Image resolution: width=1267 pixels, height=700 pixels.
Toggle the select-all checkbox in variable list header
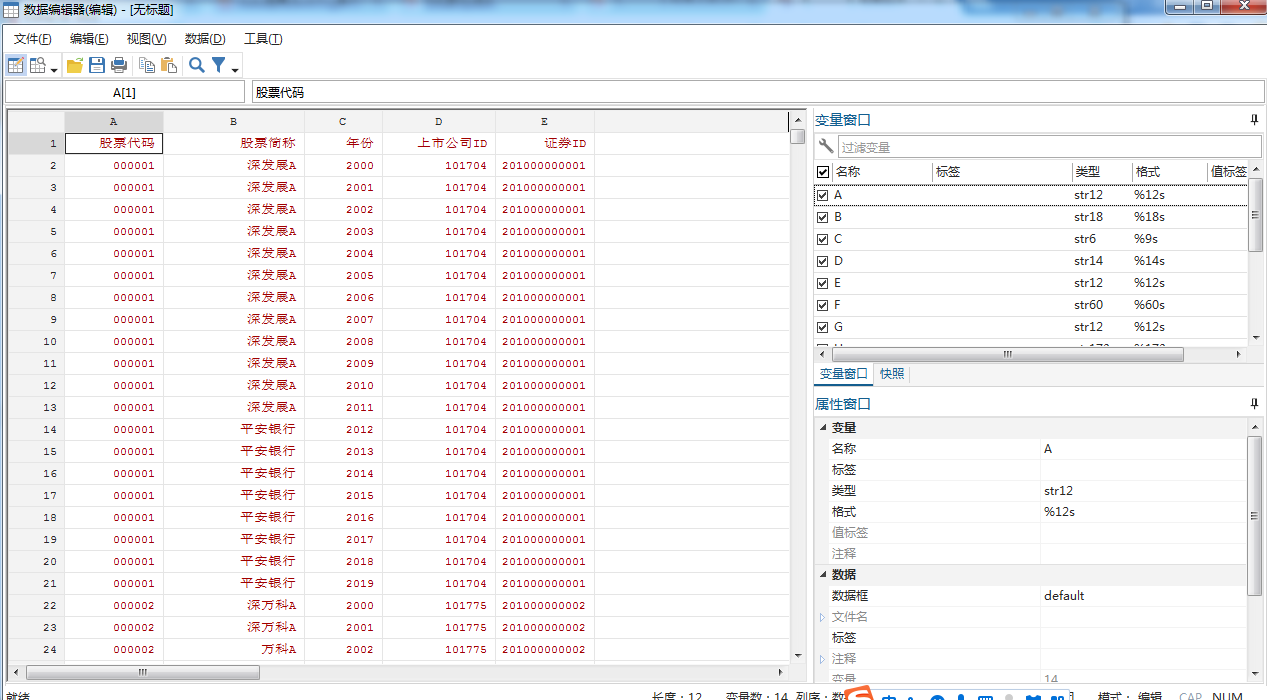point(823,172)
